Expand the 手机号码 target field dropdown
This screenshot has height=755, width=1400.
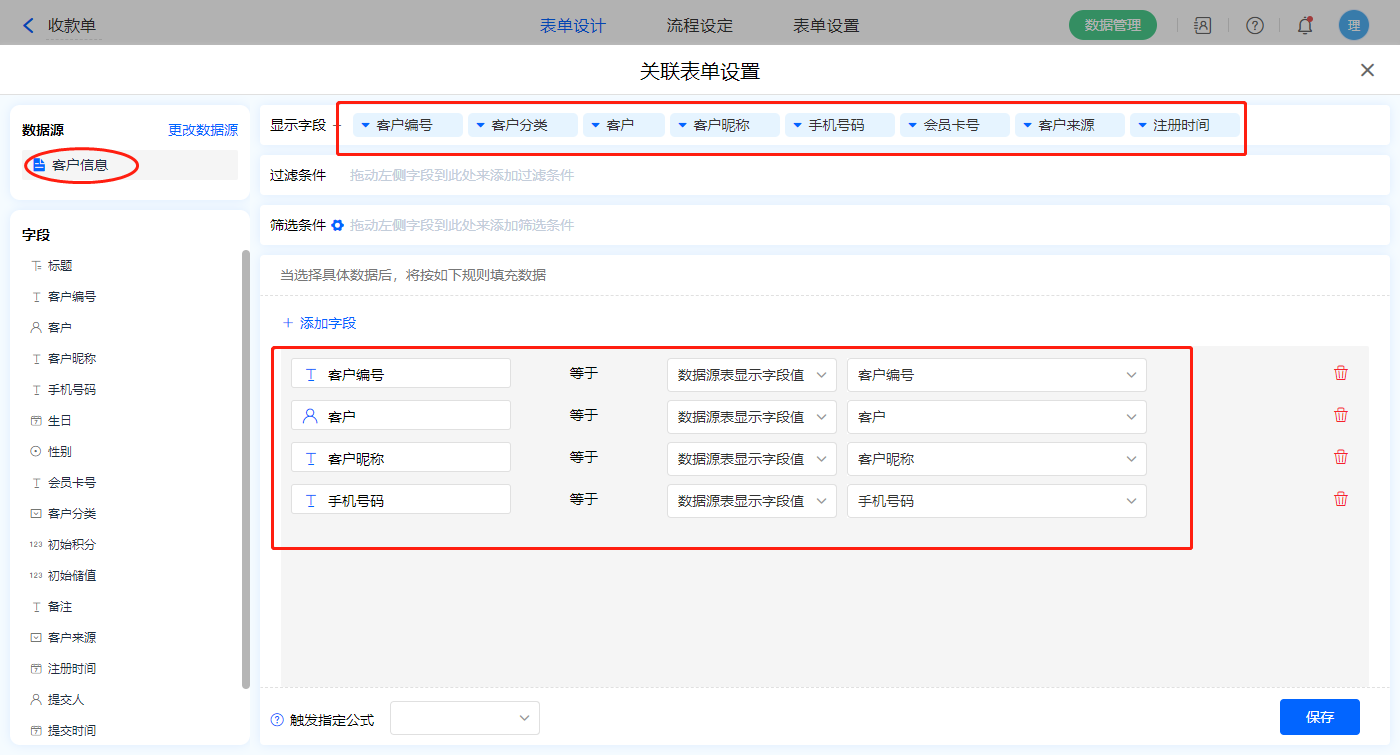tap(996, 501)
